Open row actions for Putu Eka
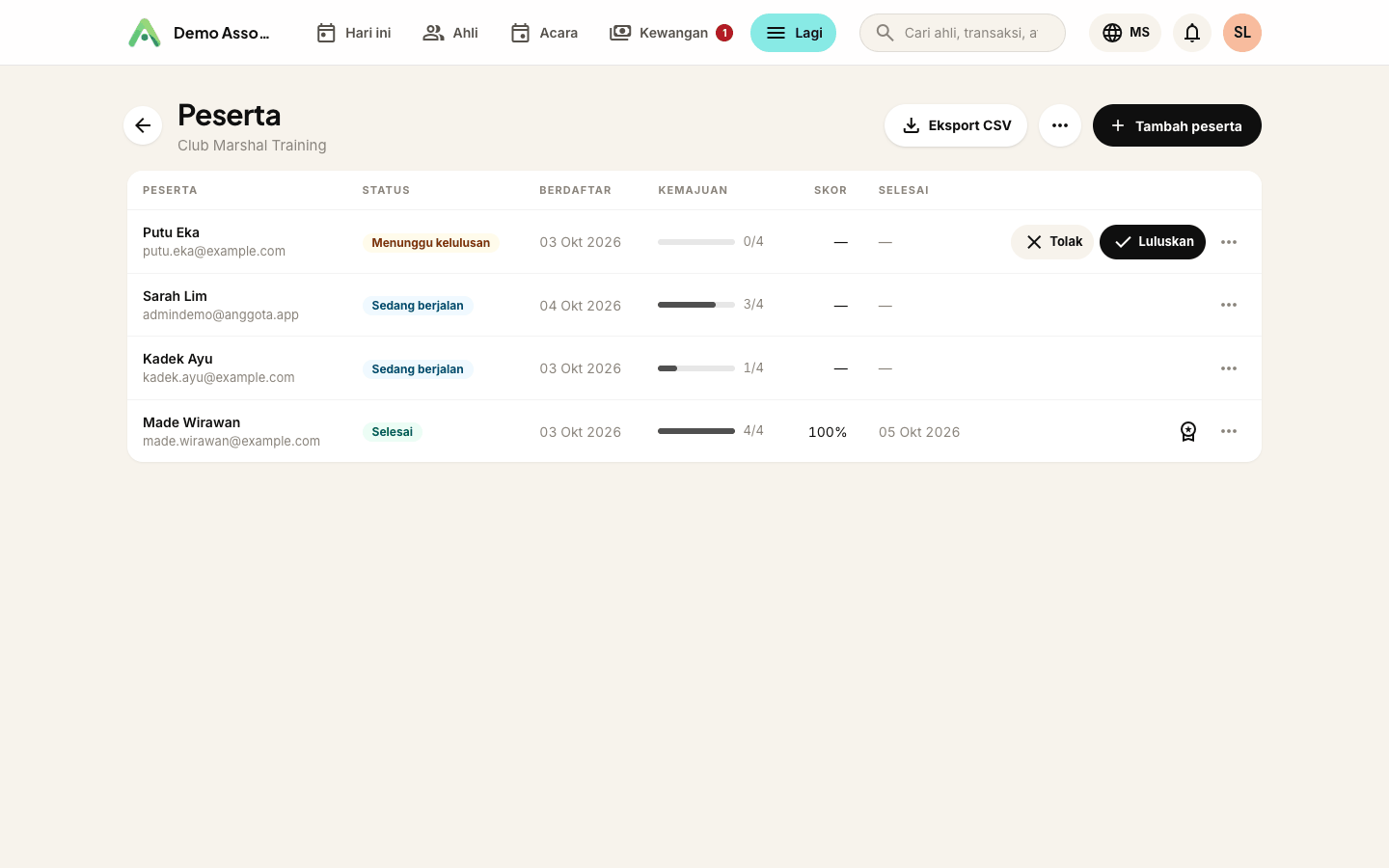The height and width of the screenshot is (868, 1389). (x=1229, y=242)
